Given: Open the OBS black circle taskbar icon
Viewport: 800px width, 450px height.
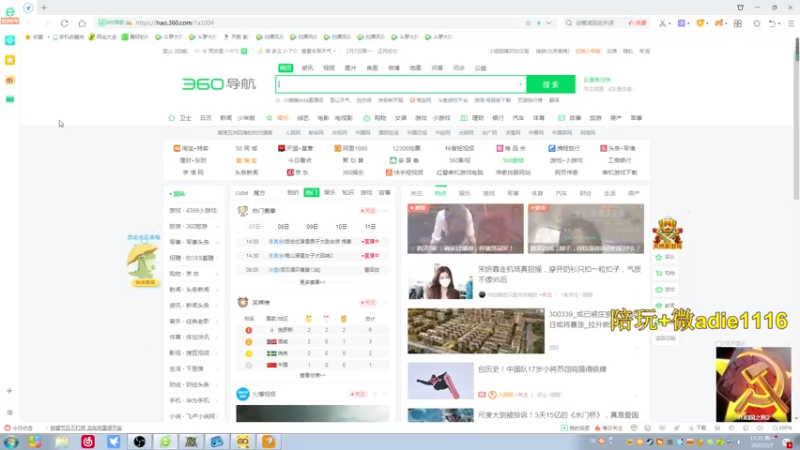Looking at the screenshot, I should coord(139,441).
